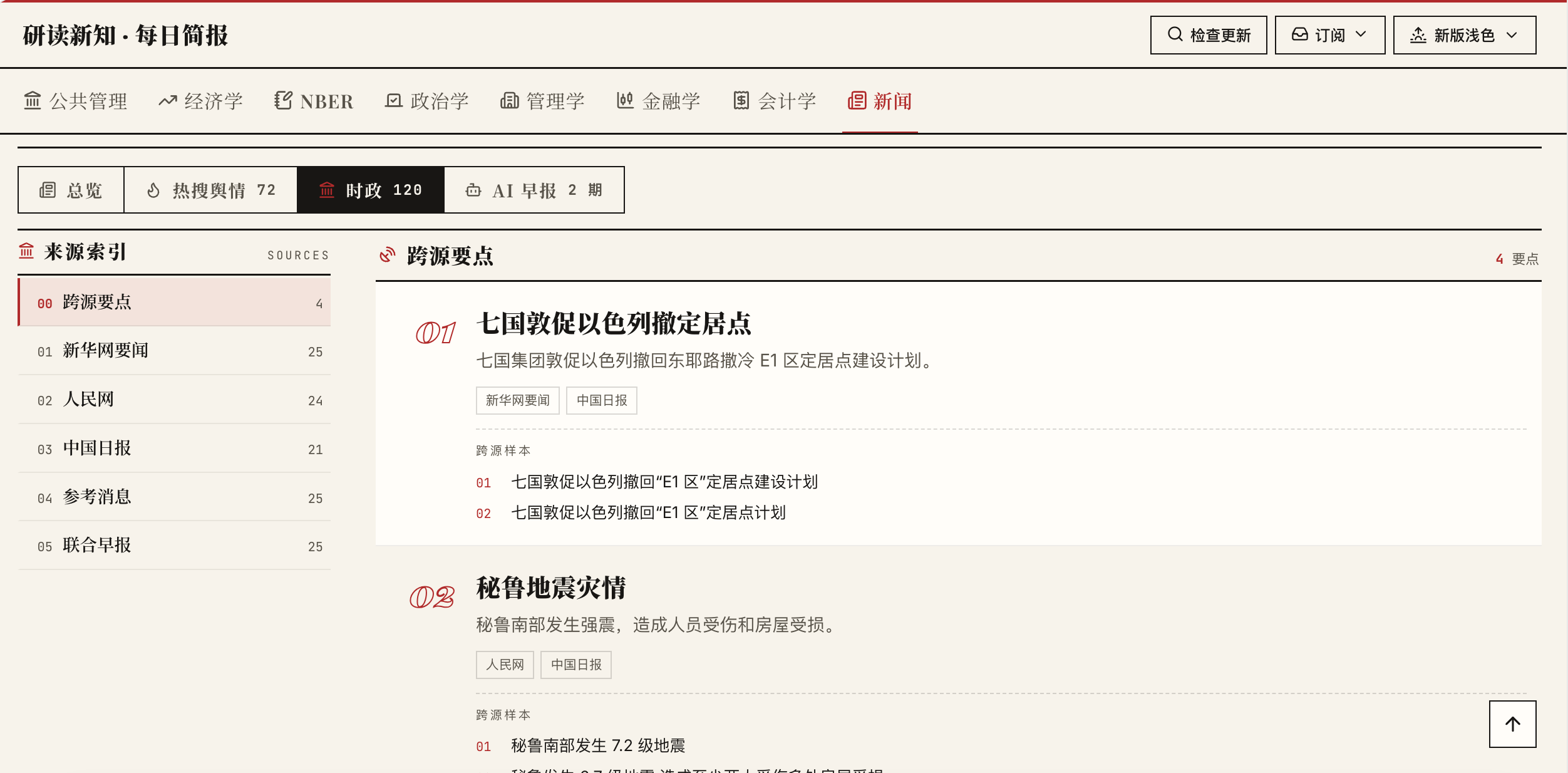Viewport: 1568px width, 773px height.
Task: Show the 总览 sub-tab
Action: [x=71, y=190]
